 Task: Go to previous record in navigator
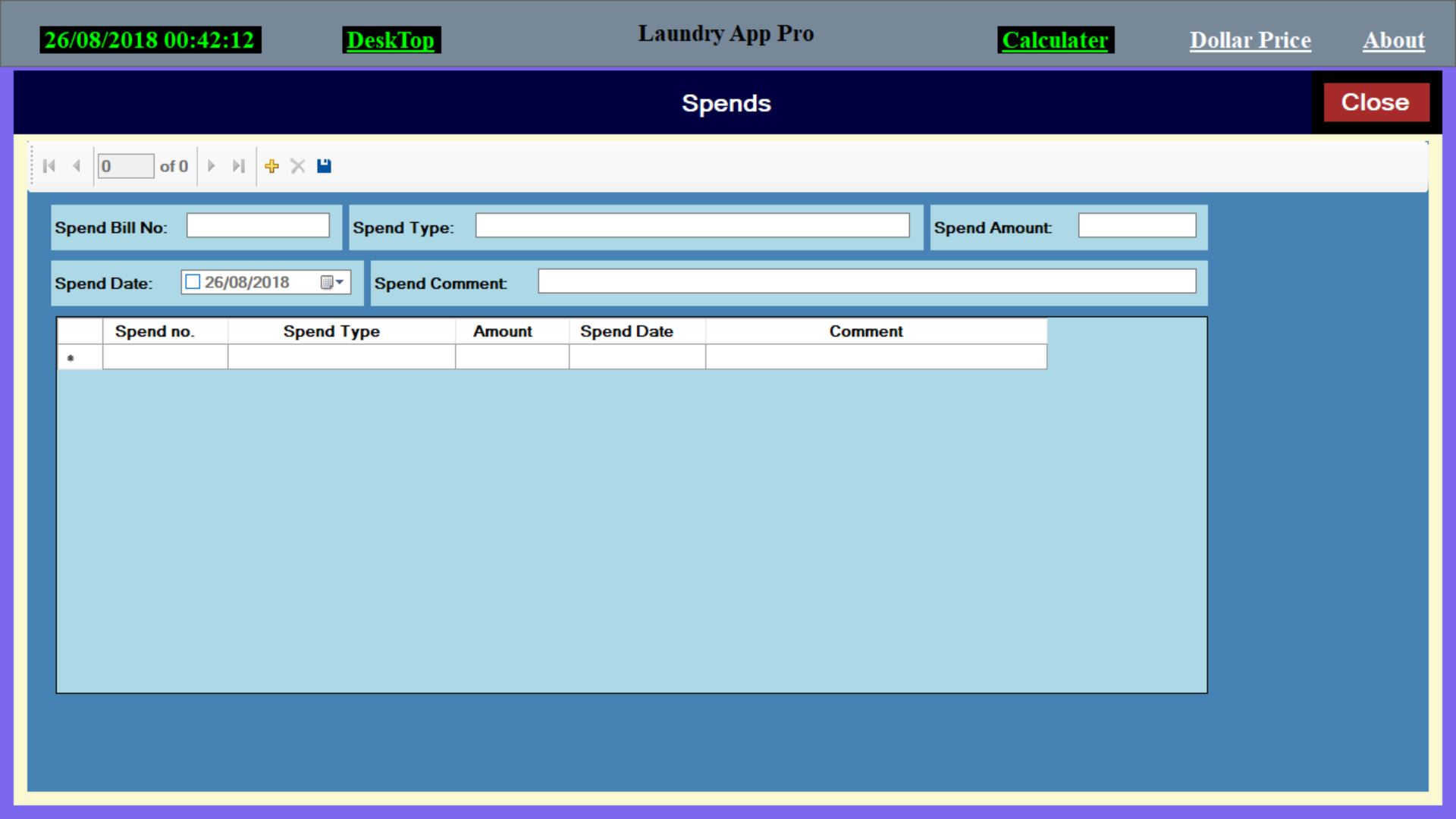[x=77, y=166]
